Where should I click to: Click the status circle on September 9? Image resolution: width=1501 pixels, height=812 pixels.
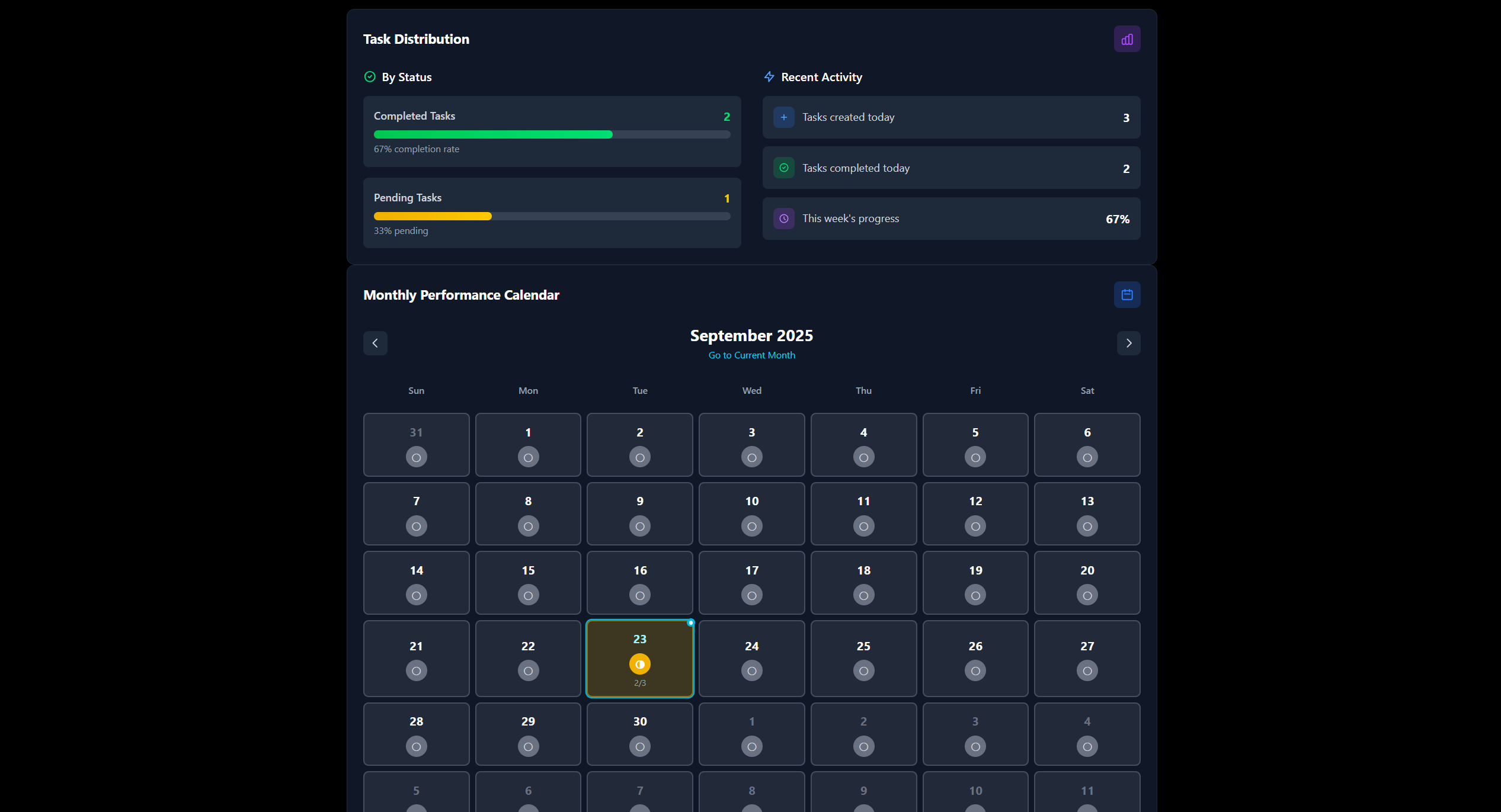[x=639, y=526]
